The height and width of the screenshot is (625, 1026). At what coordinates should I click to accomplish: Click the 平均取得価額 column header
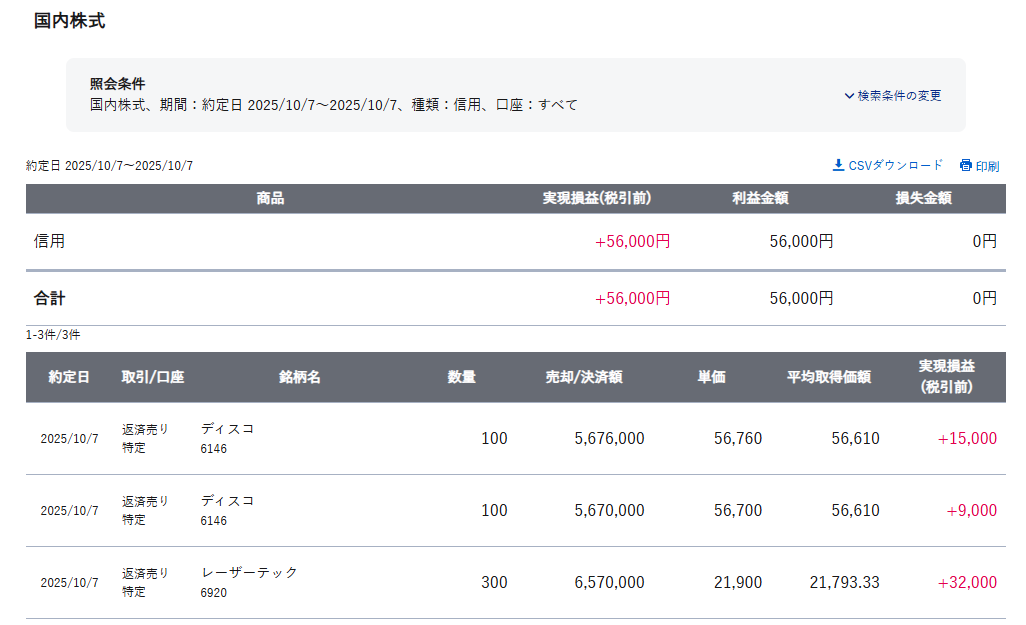[828, 377]
